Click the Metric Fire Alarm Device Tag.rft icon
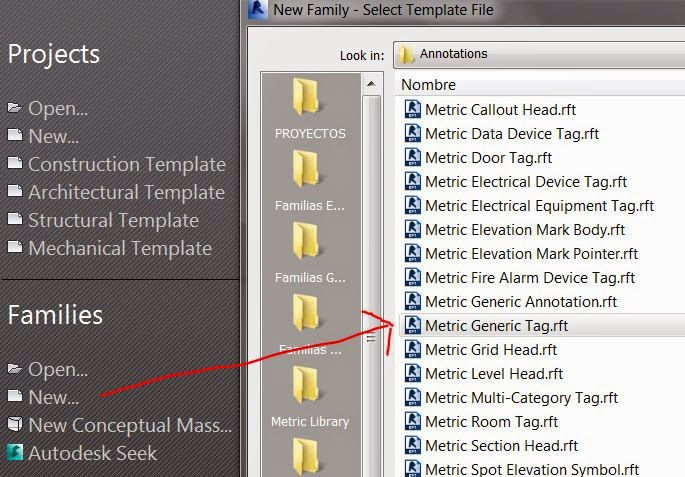The width and height of the screenshot is (685, 477). pos(412,277)
